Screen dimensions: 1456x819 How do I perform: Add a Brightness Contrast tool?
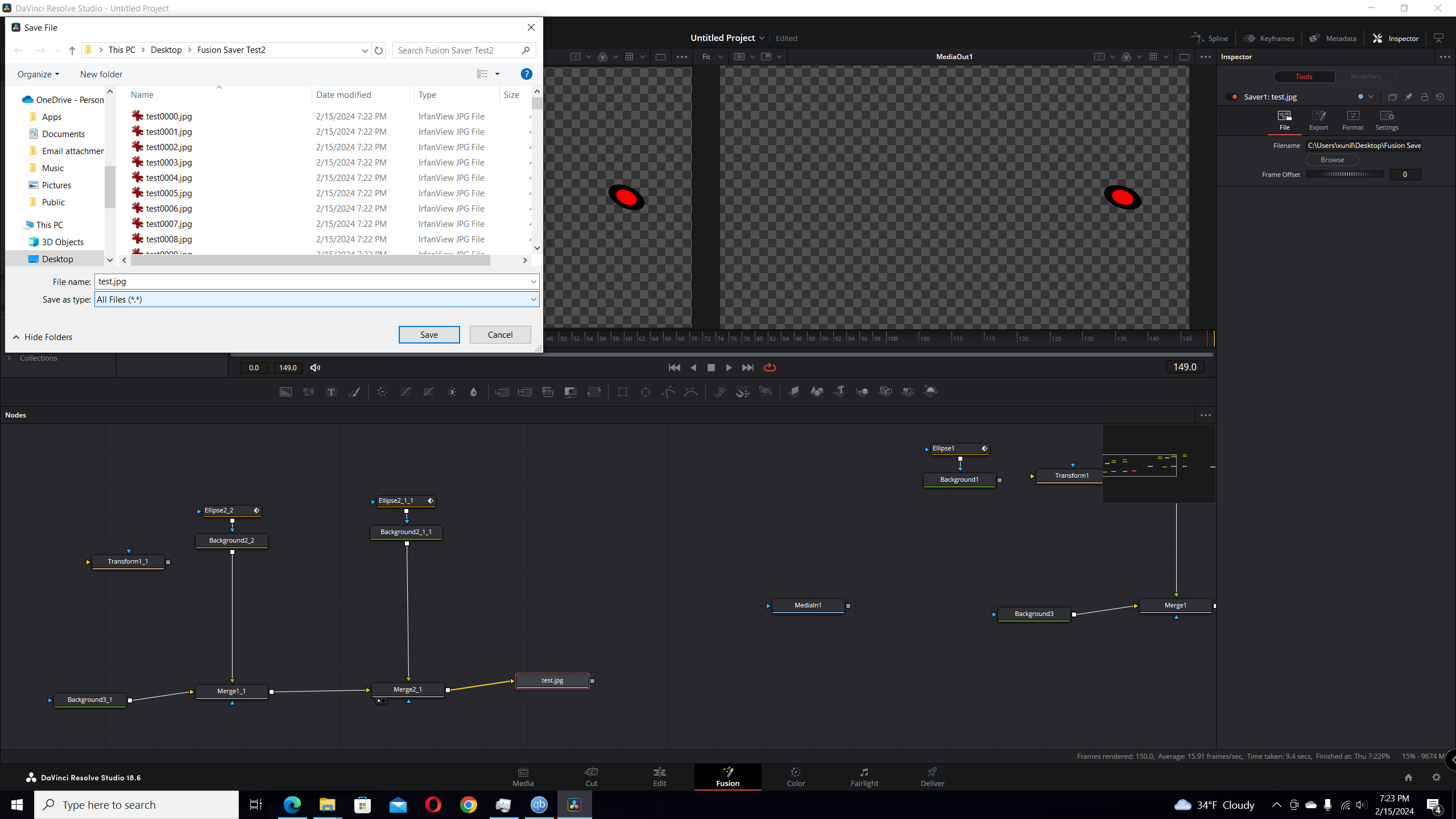click(452, 392)
